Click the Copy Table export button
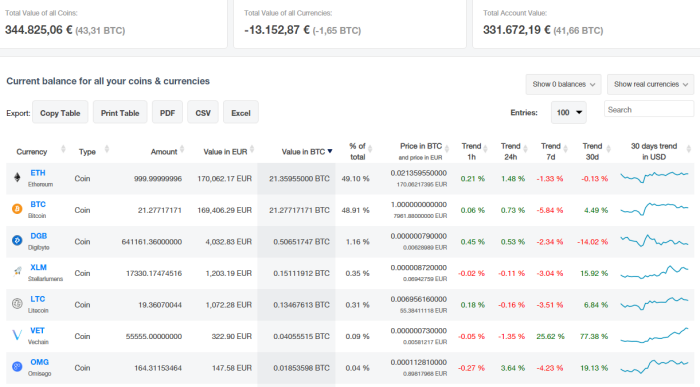Image resolution: width=700 pixels, height=387 pixels. (x=60, y=113)
